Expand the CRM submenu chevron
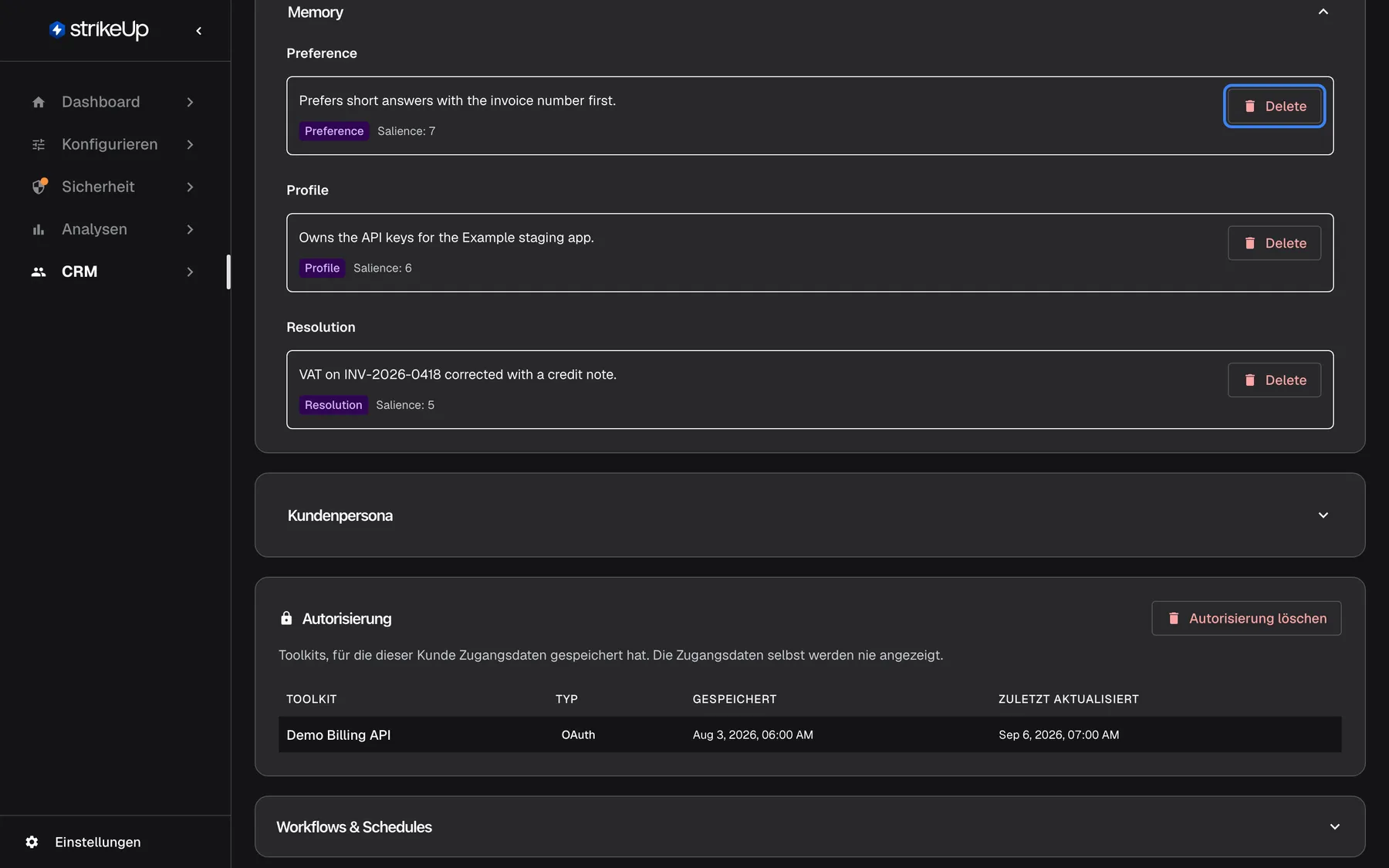The width and height of the screenshot is (1389, 868). (x=190, y=272)
